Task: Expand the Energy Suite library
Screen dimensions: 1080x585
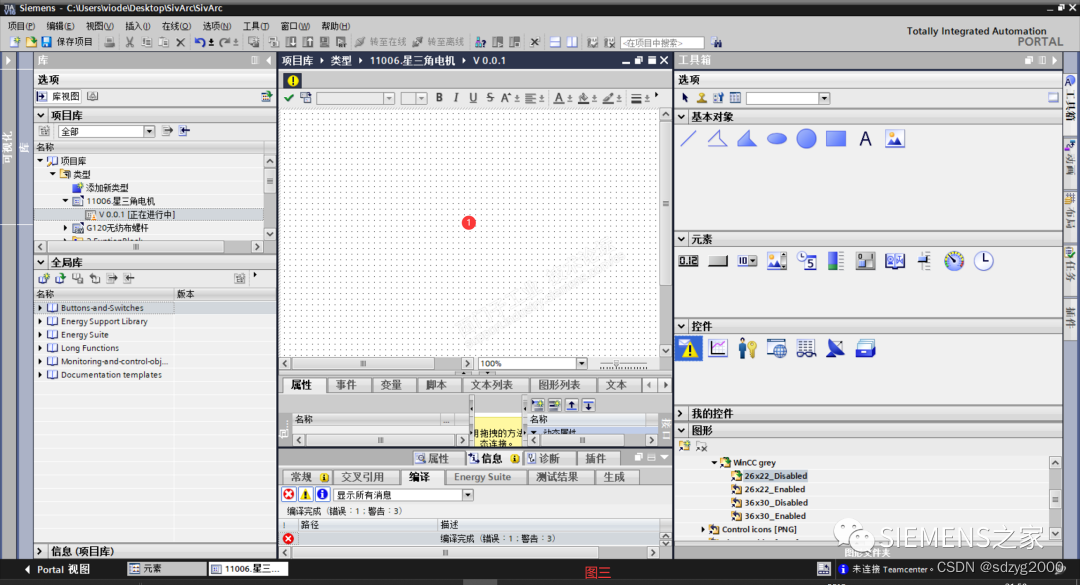Action: click(x=40, y=335)
